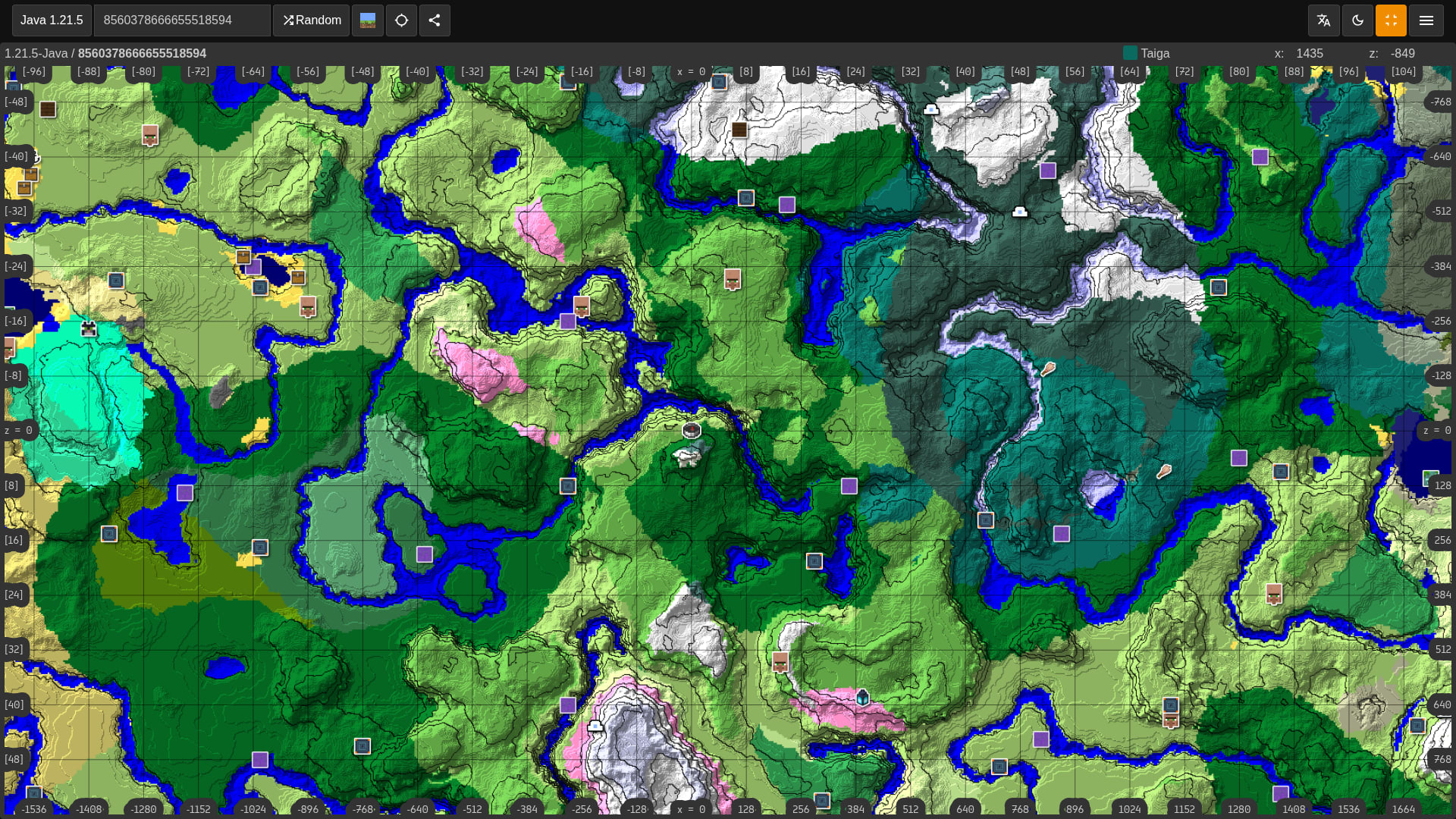Select the village marker below the treasure beach pond
Screen dimensions: 1456x819
click(x=307, y=306)
